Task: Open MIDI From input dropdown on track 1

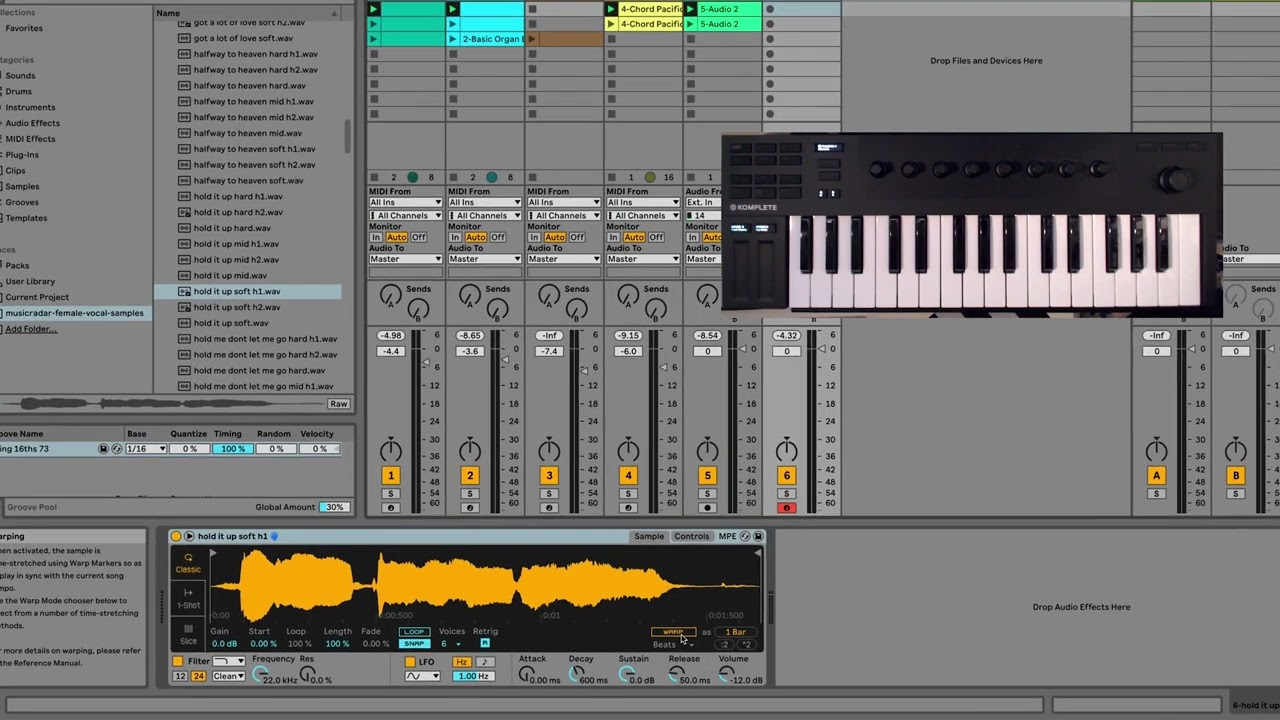Action: pyautogui.click(x=405, y=203)
